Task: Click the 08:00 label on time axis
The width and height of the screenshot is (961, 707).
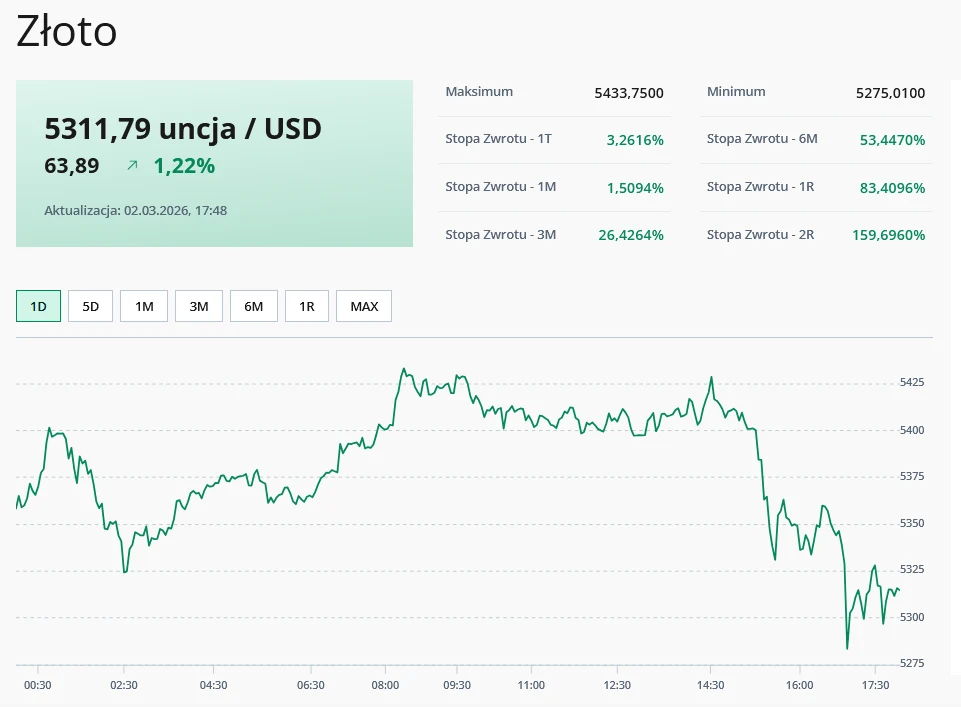Action: click(385, 685)
